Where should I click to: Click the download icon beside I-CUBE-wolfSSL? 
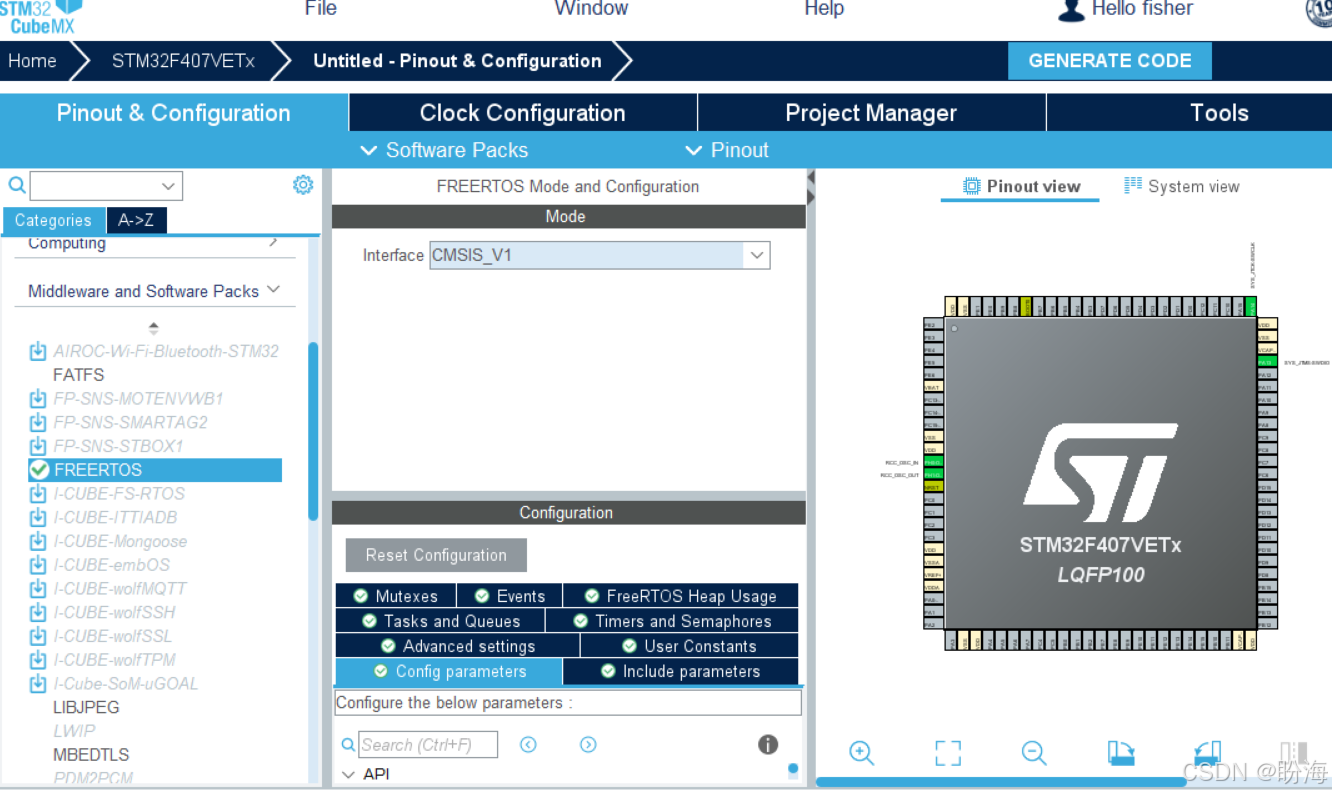[38, 636]
